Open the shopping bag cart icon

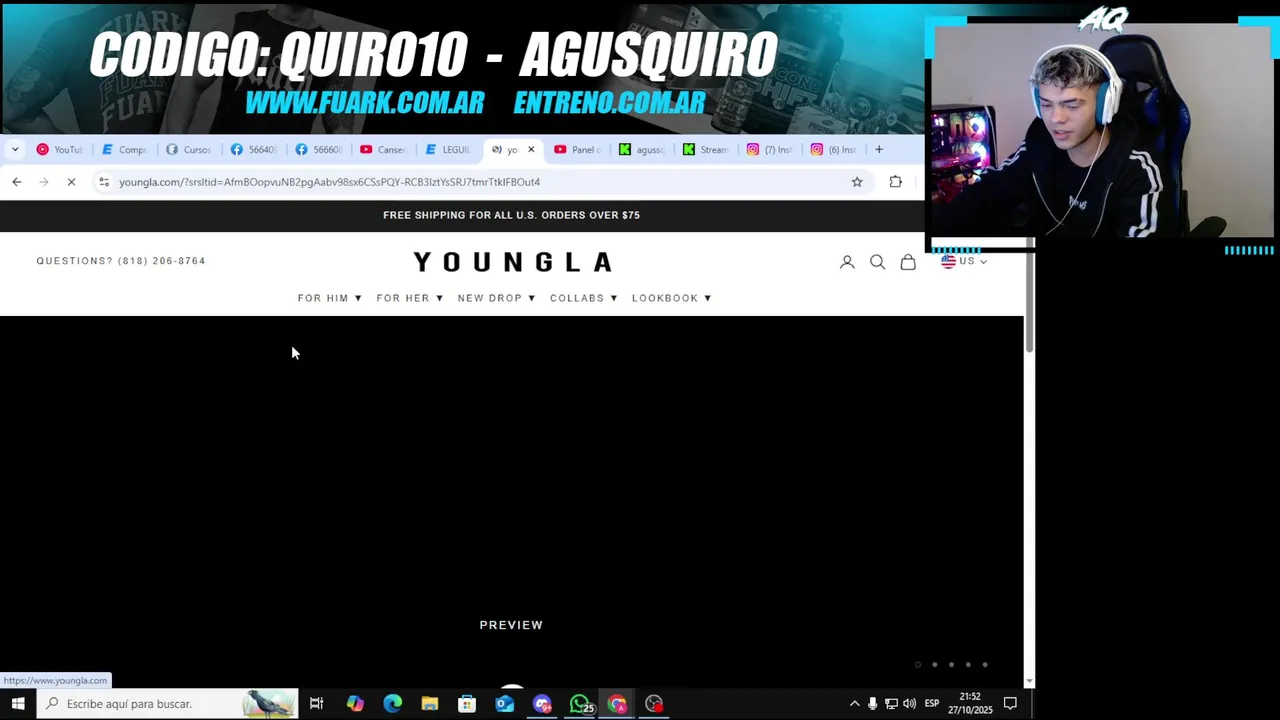tap(908, 262)
